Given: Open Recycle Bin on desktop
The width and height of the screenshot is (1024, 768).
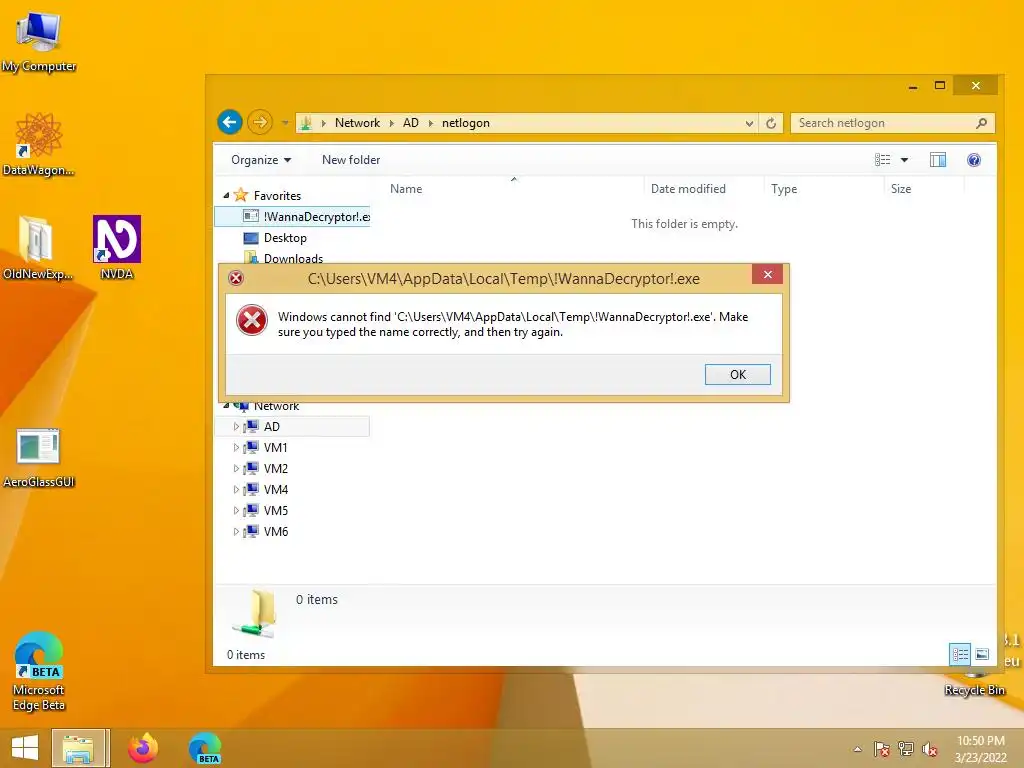Looking at the screenshot, I should [x=974, y=682].
